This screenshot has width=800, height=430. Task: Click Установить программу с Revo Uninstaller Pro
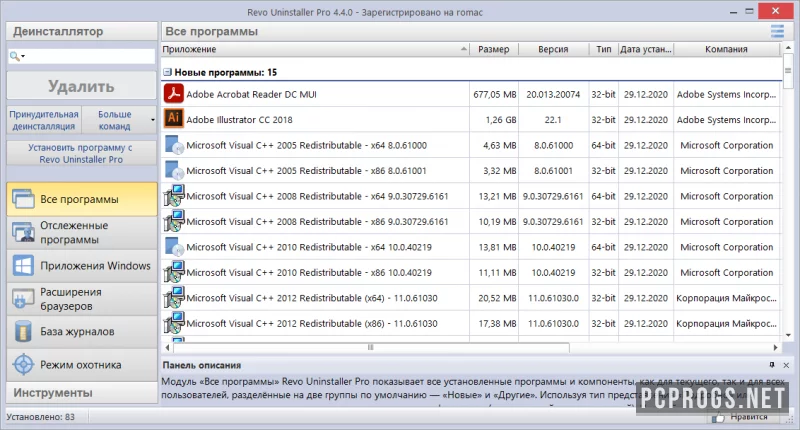pyautogui.click(x=82, y=153)
